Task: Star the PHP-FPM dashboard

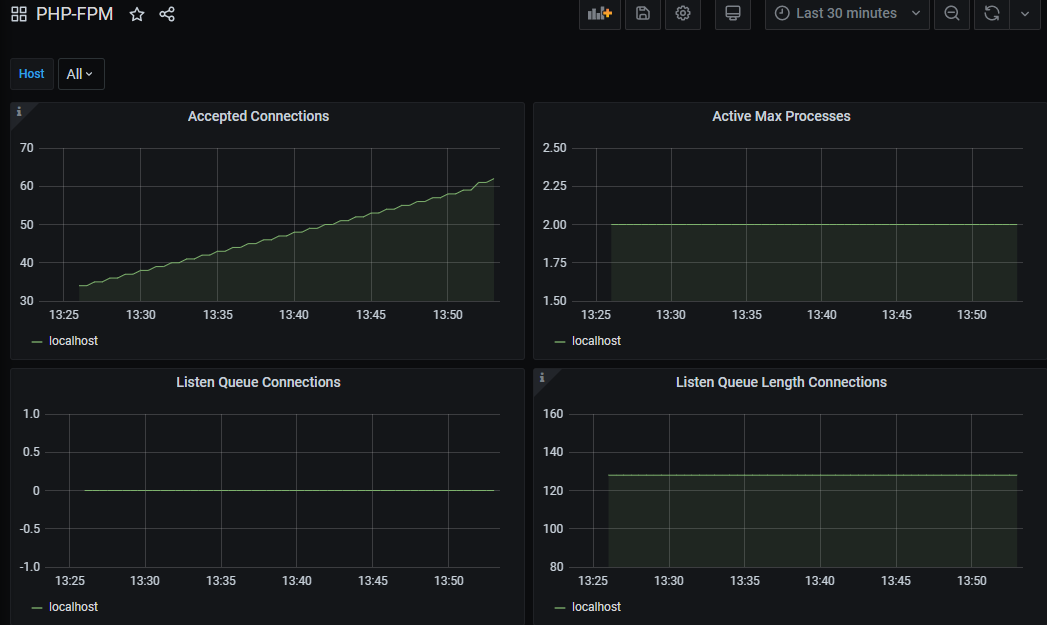Action: (137, 14)
